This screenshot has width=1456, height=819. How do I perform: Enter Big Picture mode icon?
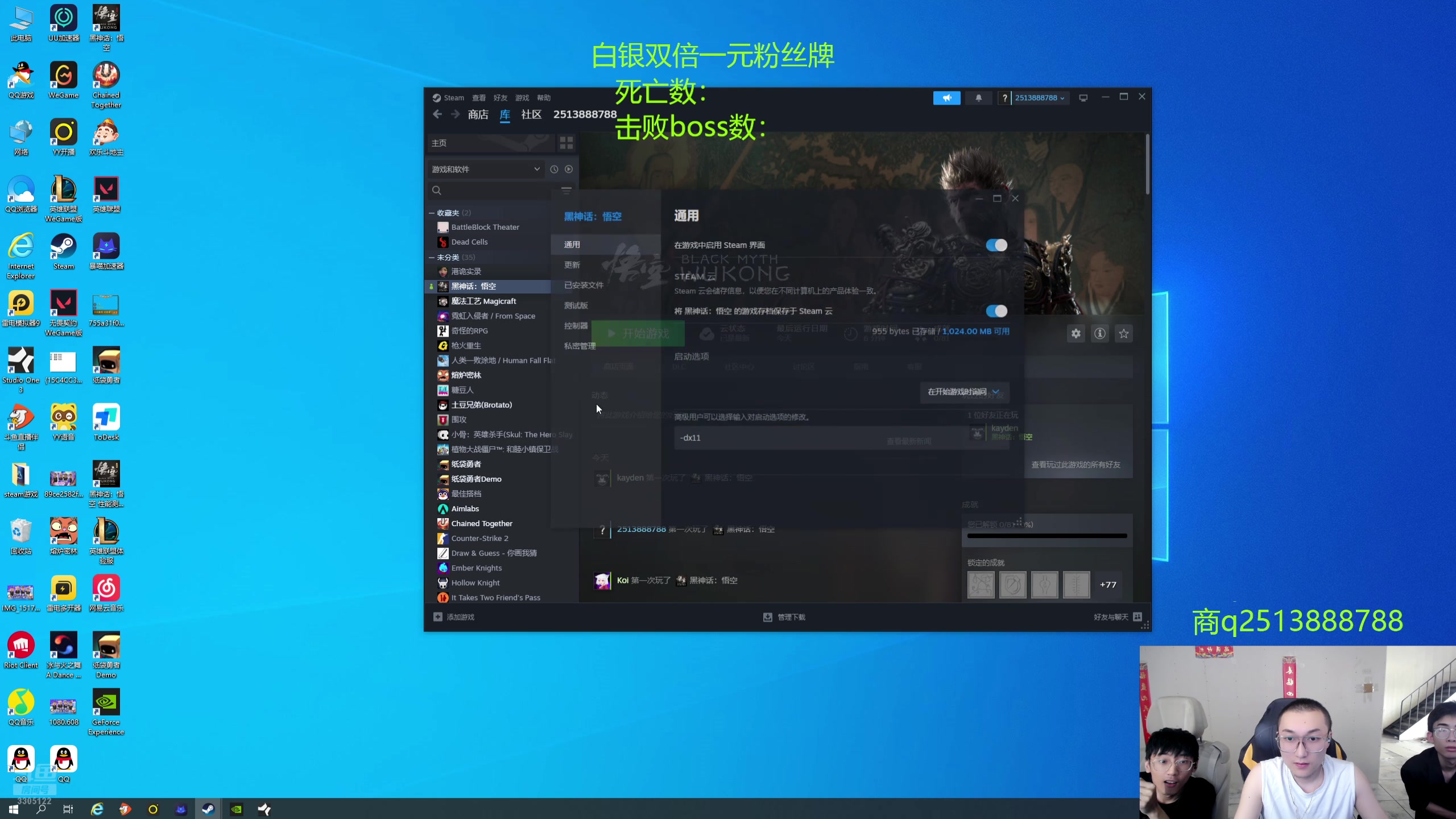1083,98
